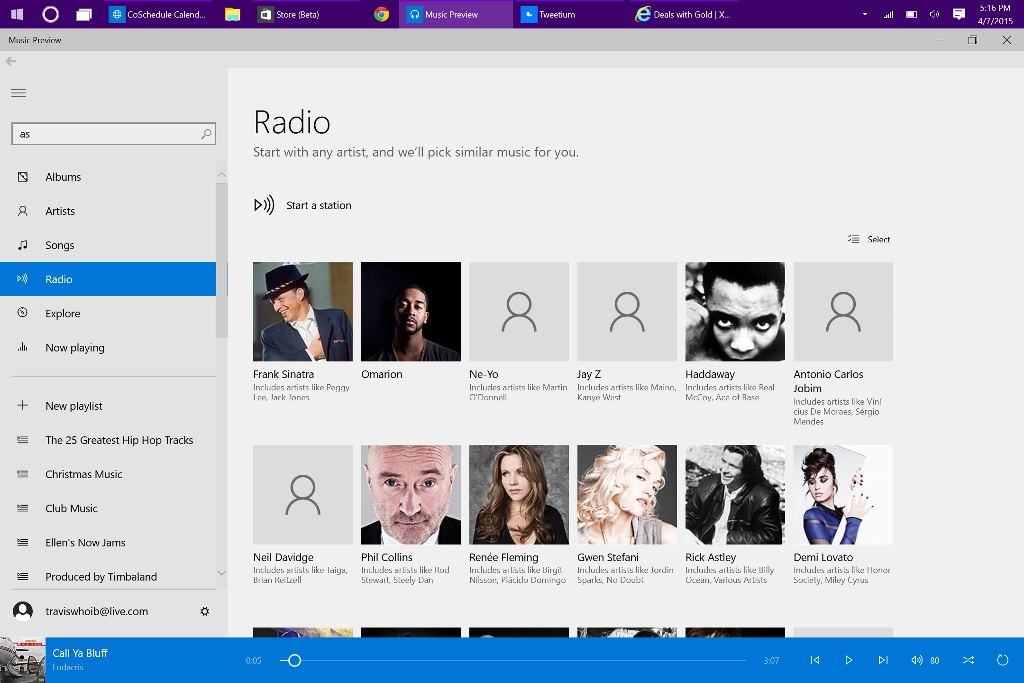Open the Haddaway station thumbnail
This screenshot has height=683, width=1024.
[x=735, y=311]
